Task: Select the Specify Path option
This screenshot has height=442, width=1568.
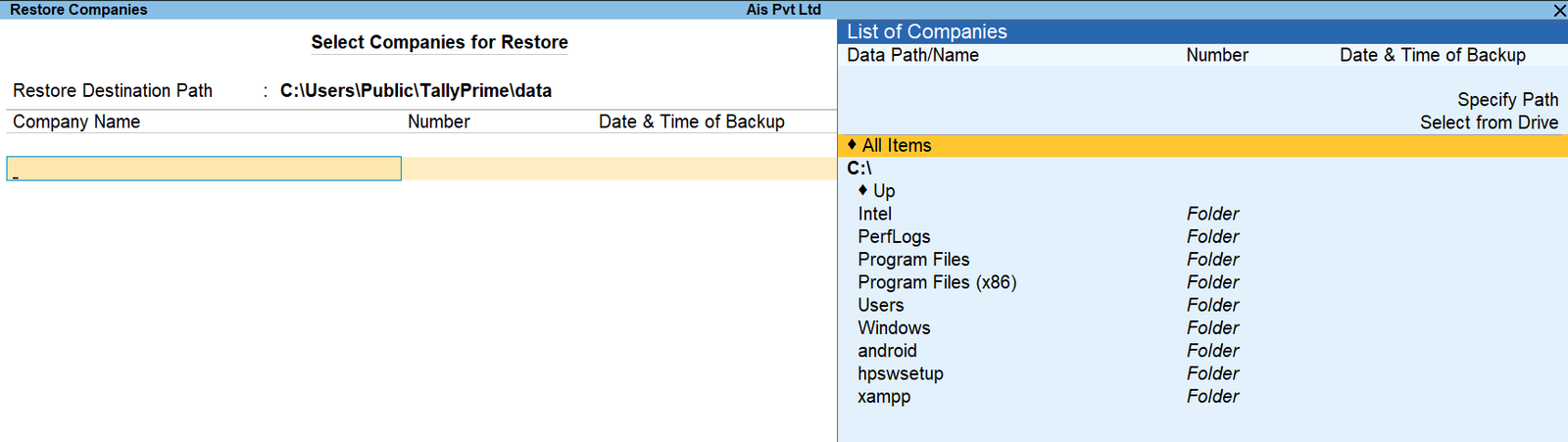Action: (x=1506, y=100)
